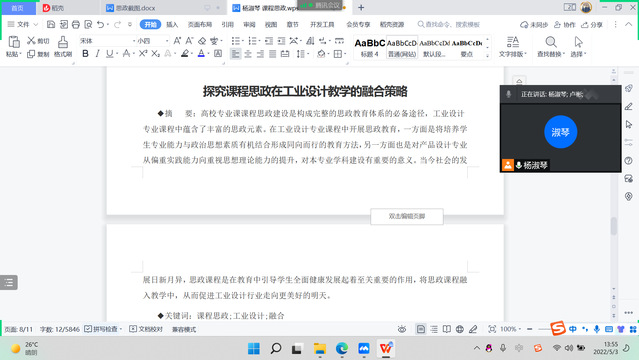Open the 思政截图.docx document tab

[135, 8]
